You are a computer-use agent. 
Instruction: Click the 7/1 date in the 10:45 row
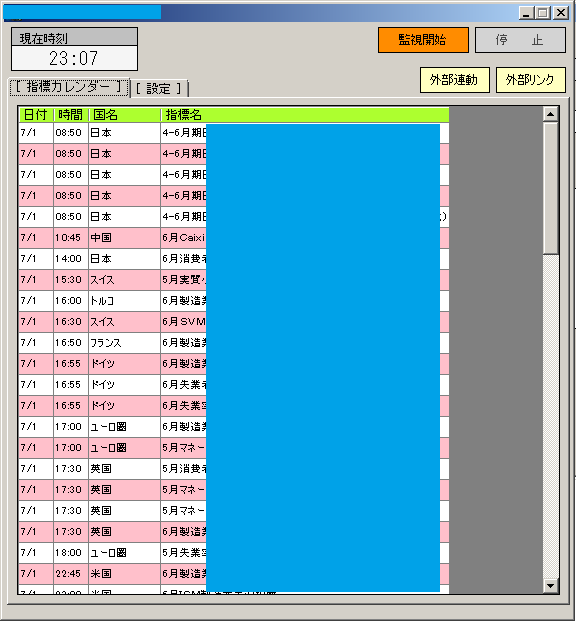36,238
